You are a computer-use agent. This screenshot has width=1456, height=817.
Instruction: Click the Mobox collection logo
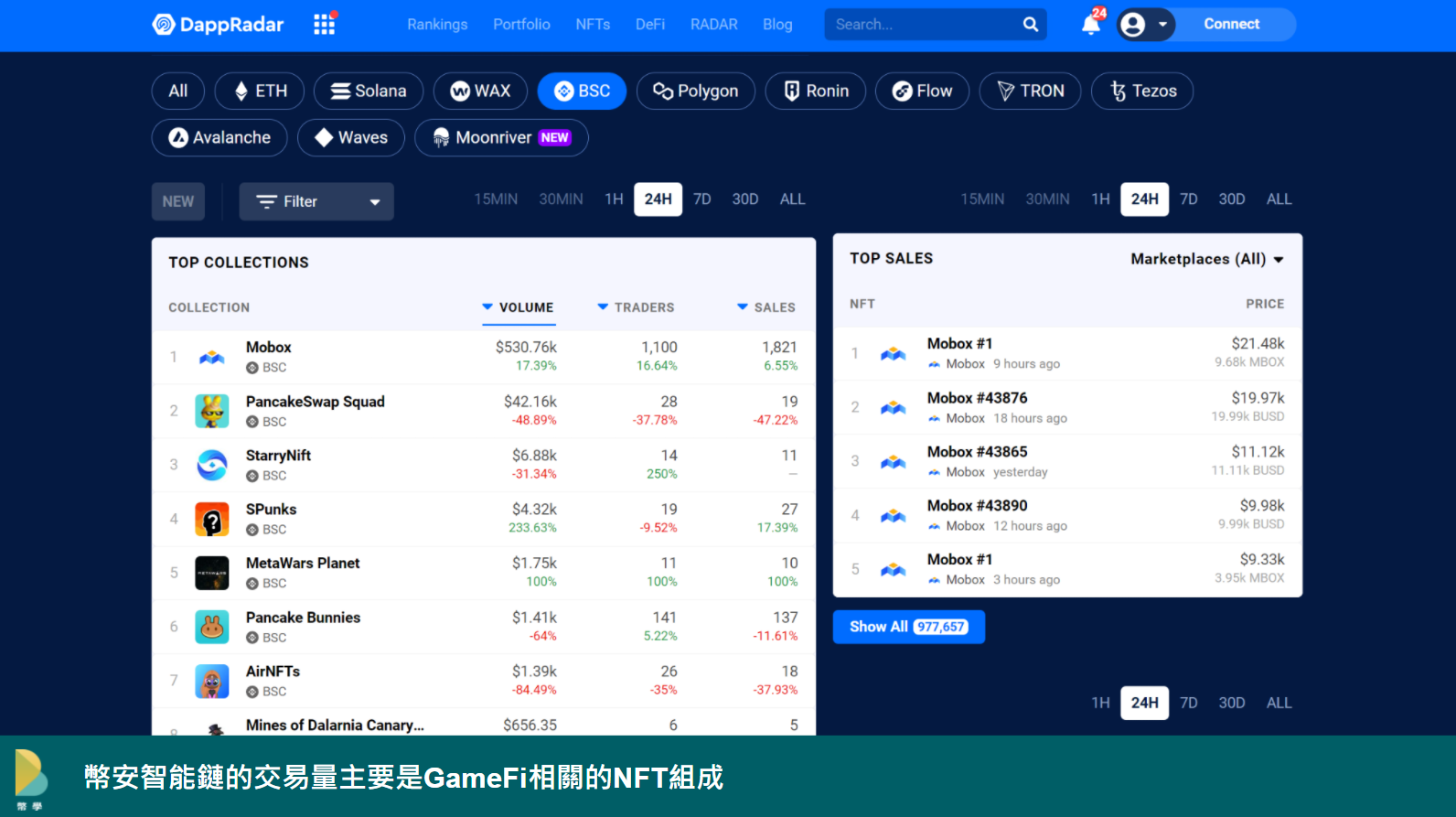tap(212, 357)
